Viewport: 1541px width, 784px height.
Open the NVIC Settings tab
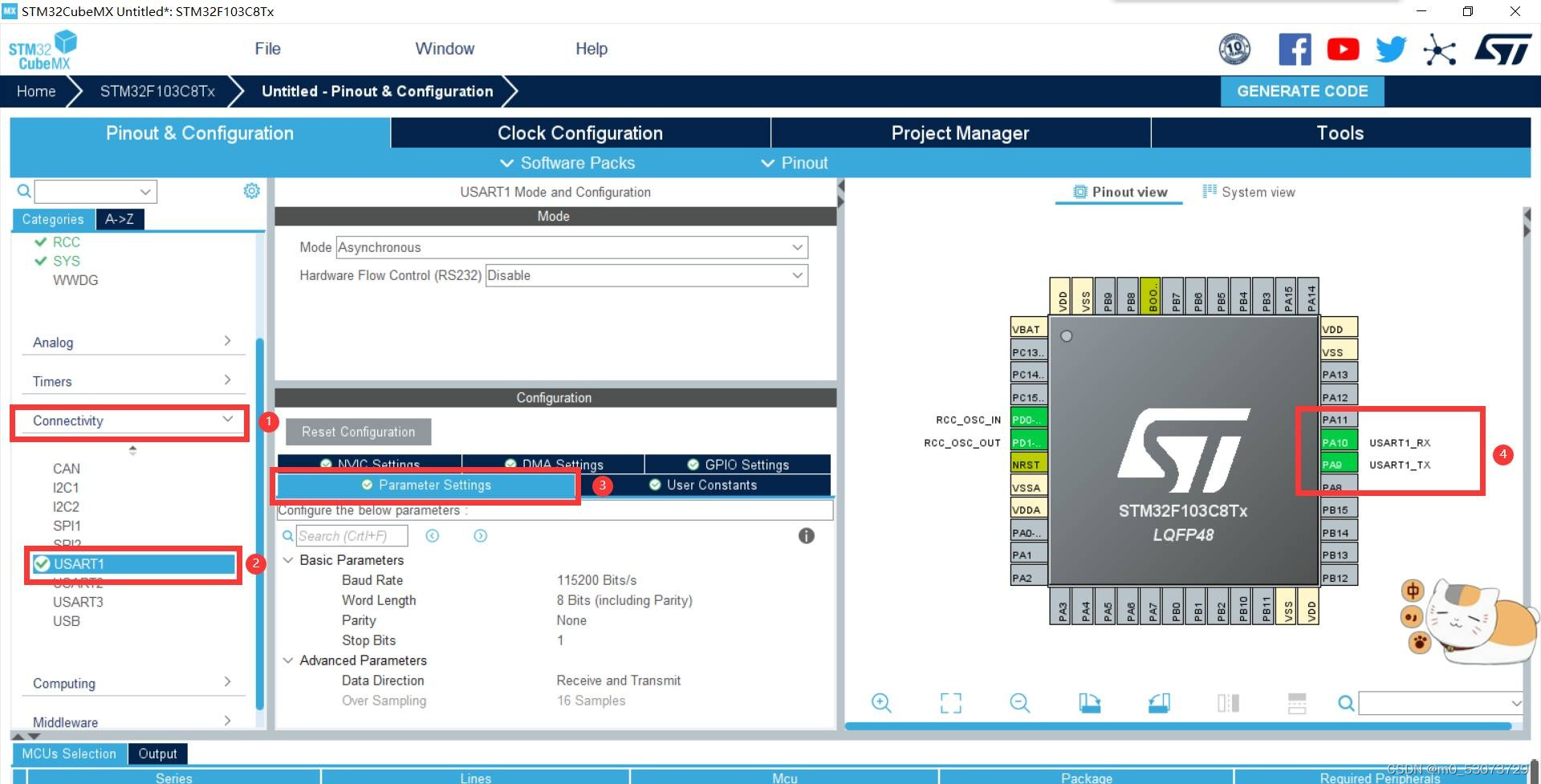(x=369, y=464)
